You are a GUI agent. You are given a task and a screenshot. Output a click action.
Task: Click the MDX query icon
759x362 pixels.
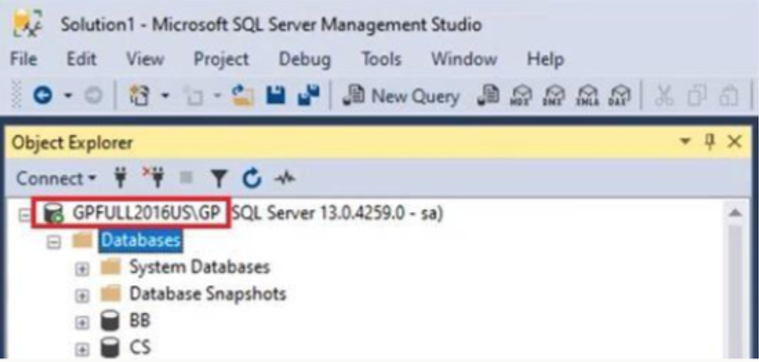tap(521, 96)
